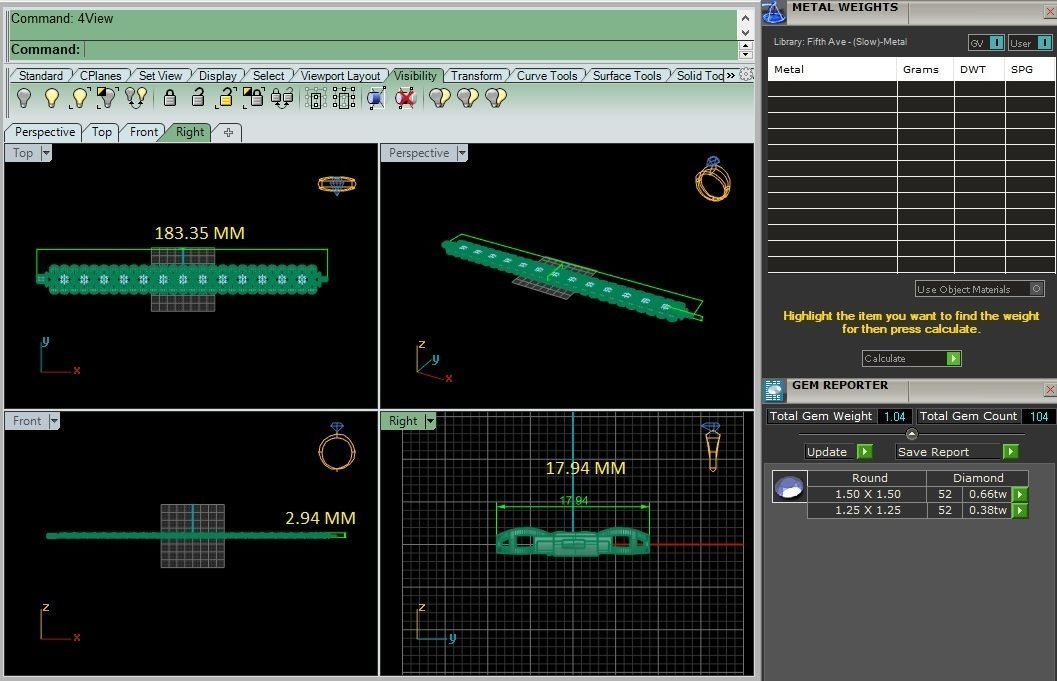
Task: Click the Grams column header
Action: pos(921,69)
